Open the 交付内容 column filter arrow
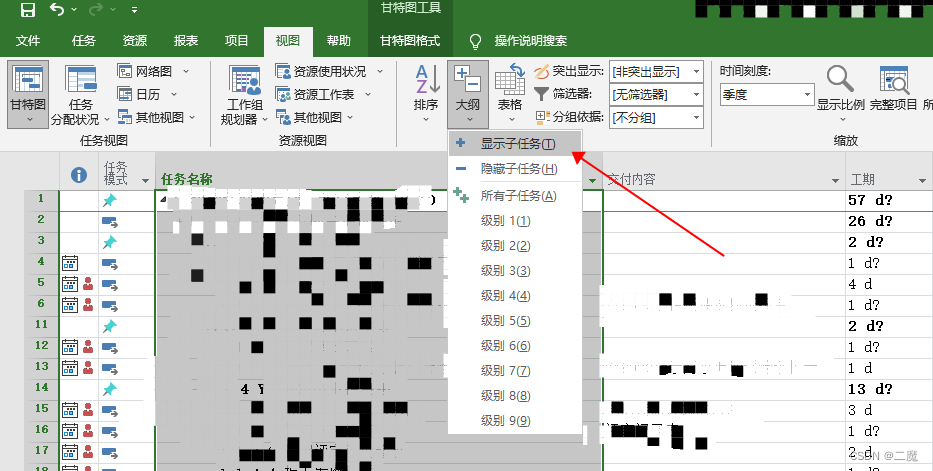 835,180
